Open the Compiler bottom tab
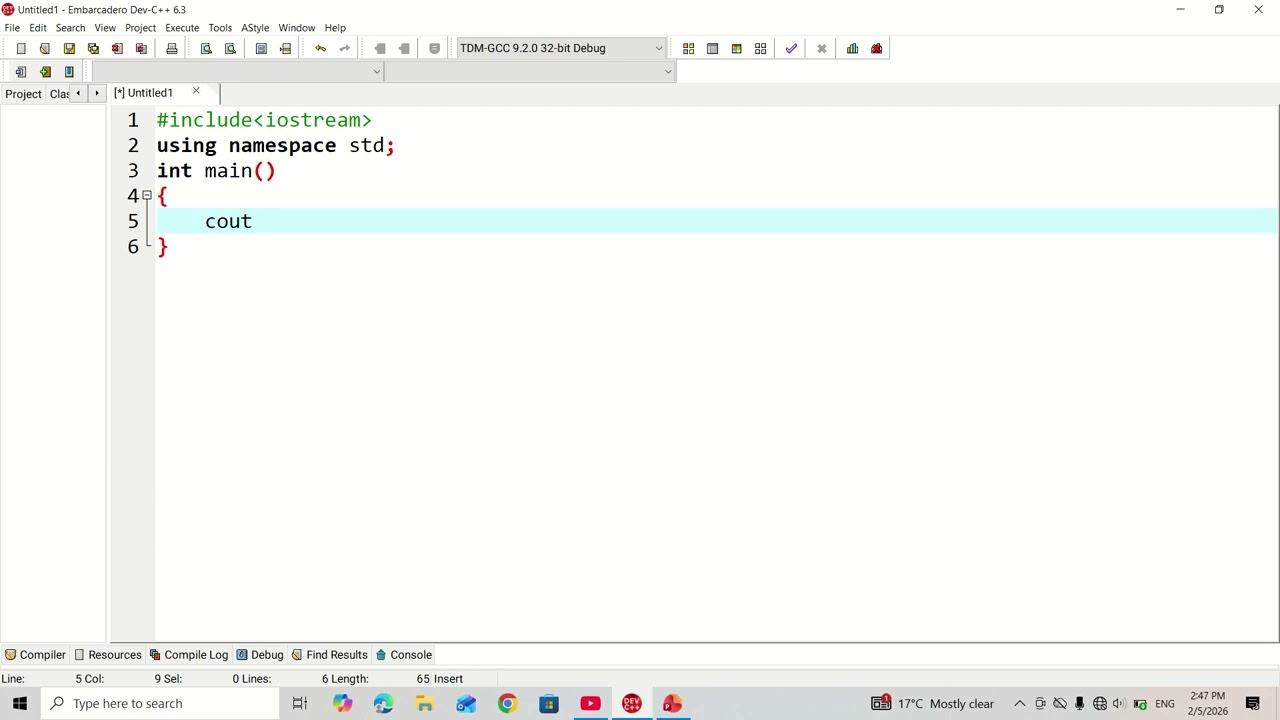This screenshot has width=1280, height=720. (35, 655)
